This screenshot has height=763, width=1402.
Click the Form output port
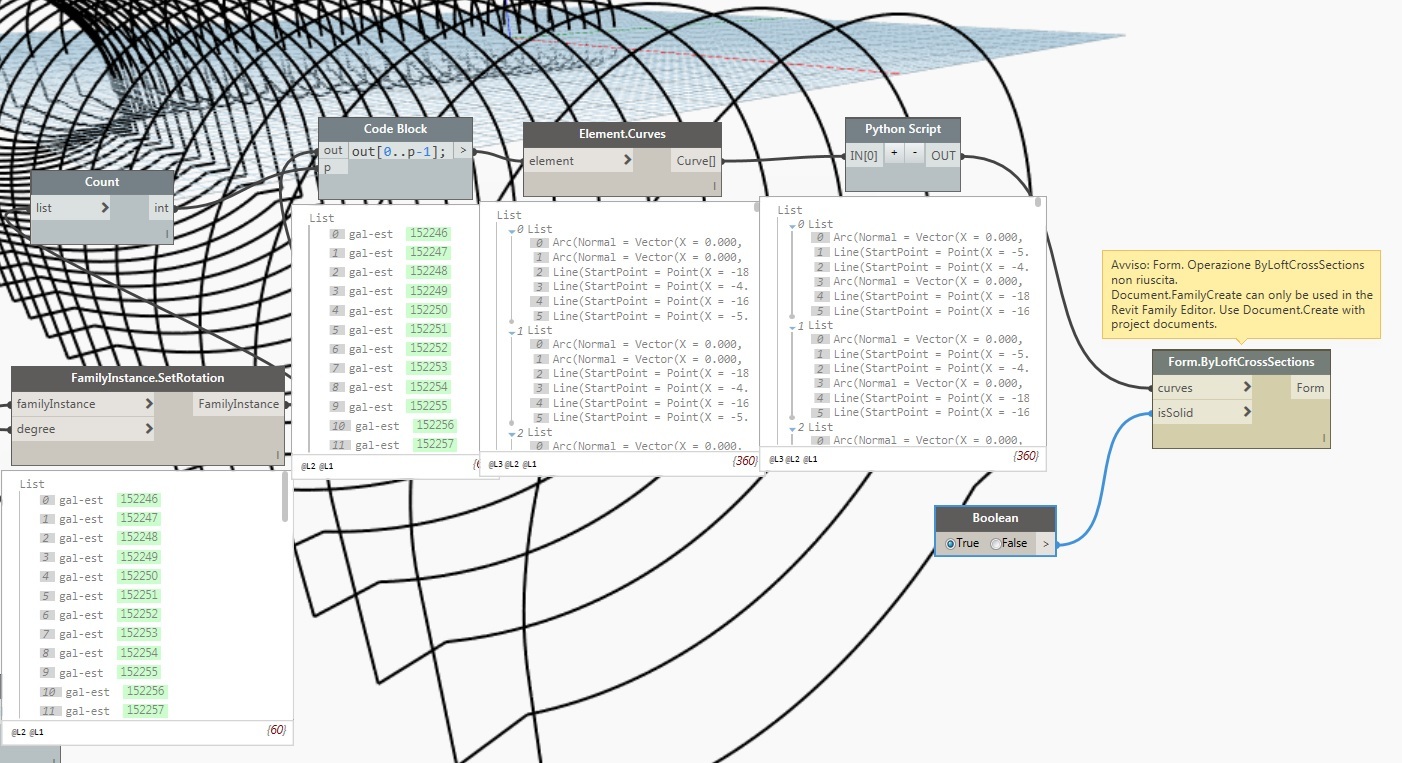(x=1310, y=388)
